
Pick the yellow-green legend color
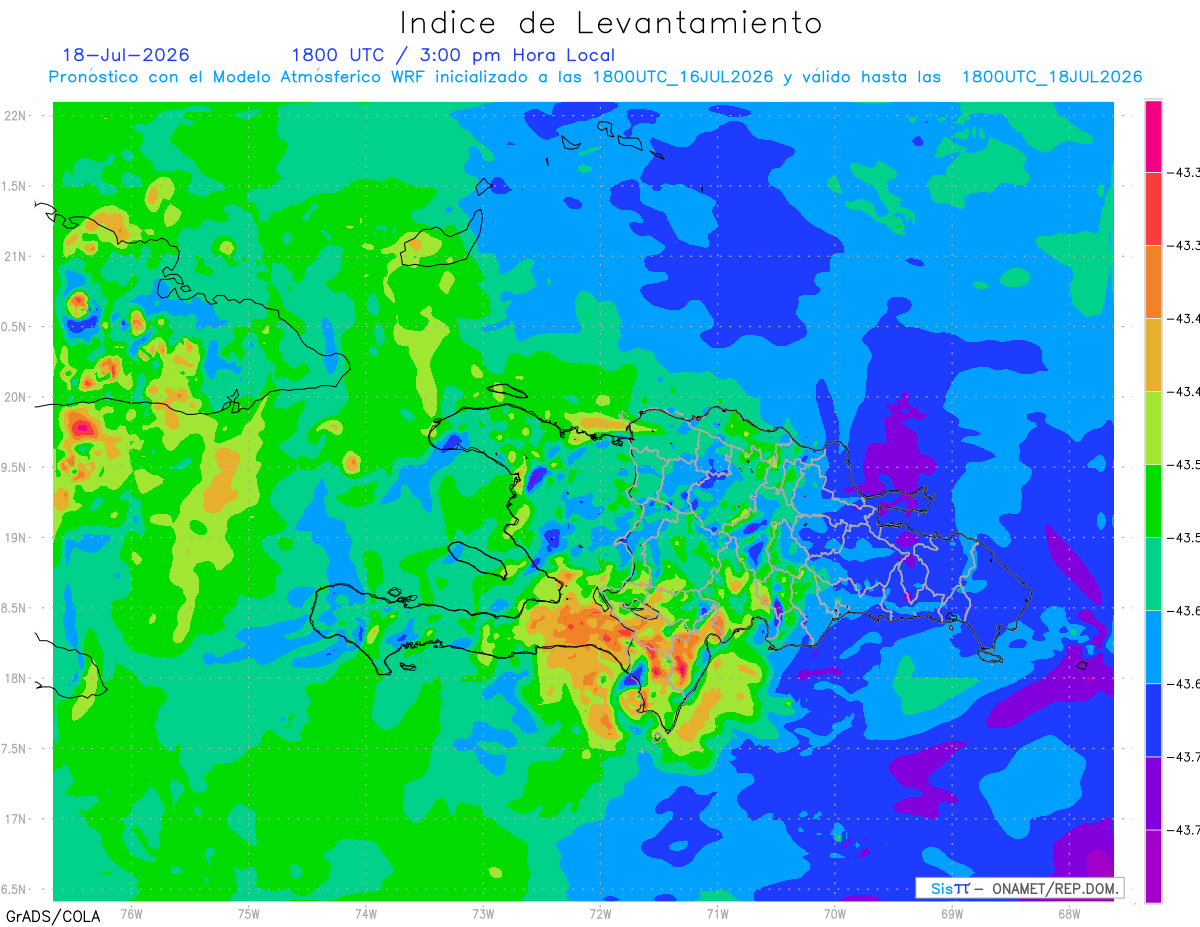(1153, 427)
